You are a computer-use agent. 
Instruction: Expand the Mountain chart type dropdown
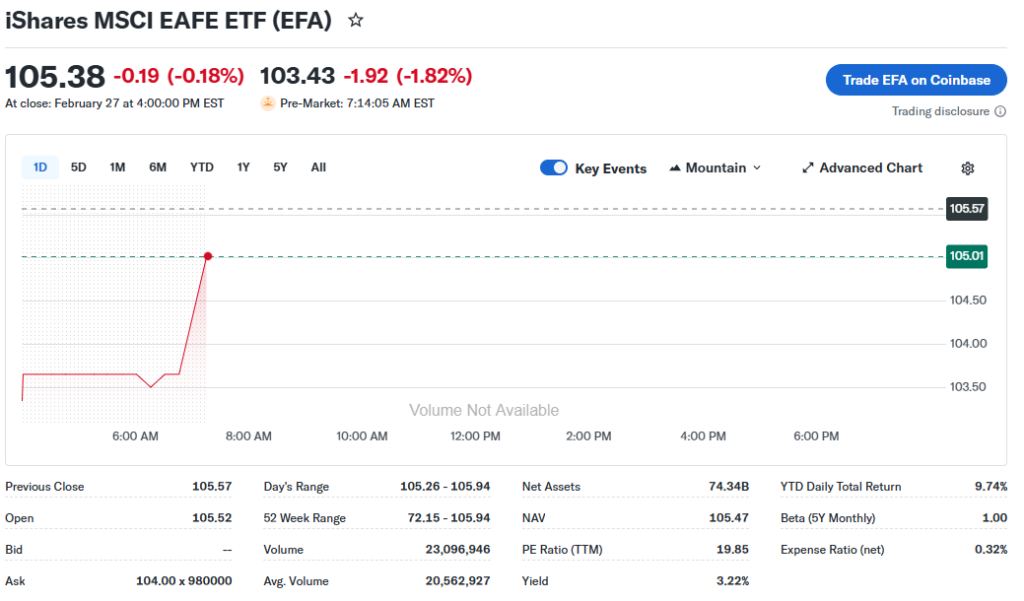tap(756, 168)
